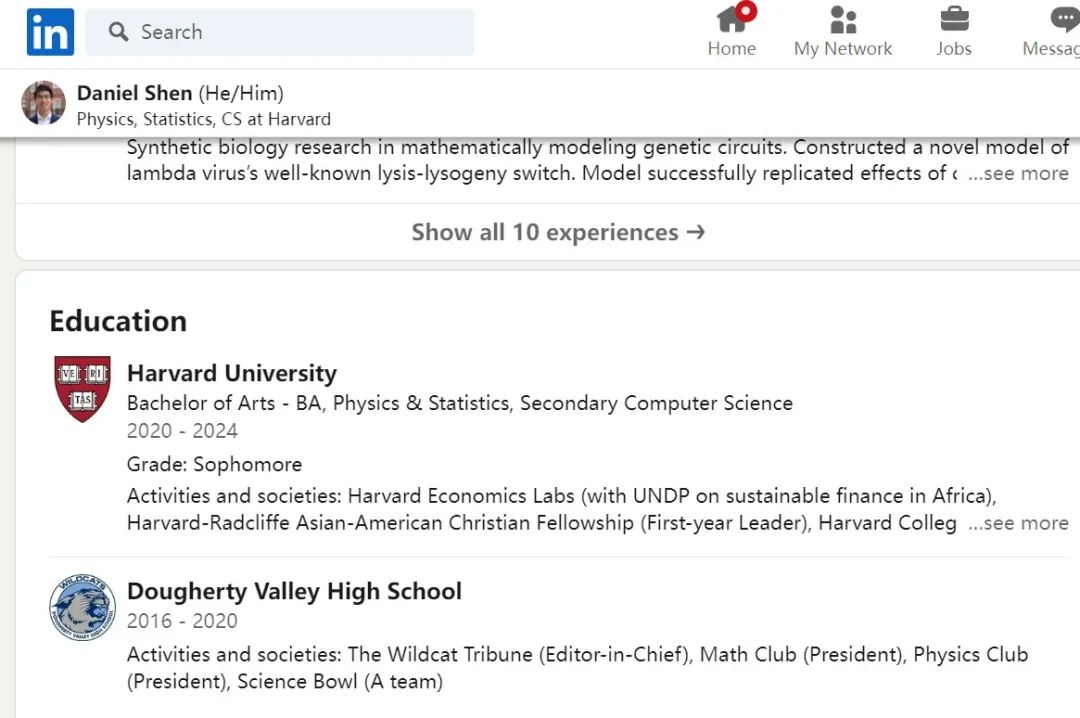Image resolution: width=1080 pixels, height=718 pixels.
Task: Open the Jobs briefcase icon
Action: (x=954, y=20)
